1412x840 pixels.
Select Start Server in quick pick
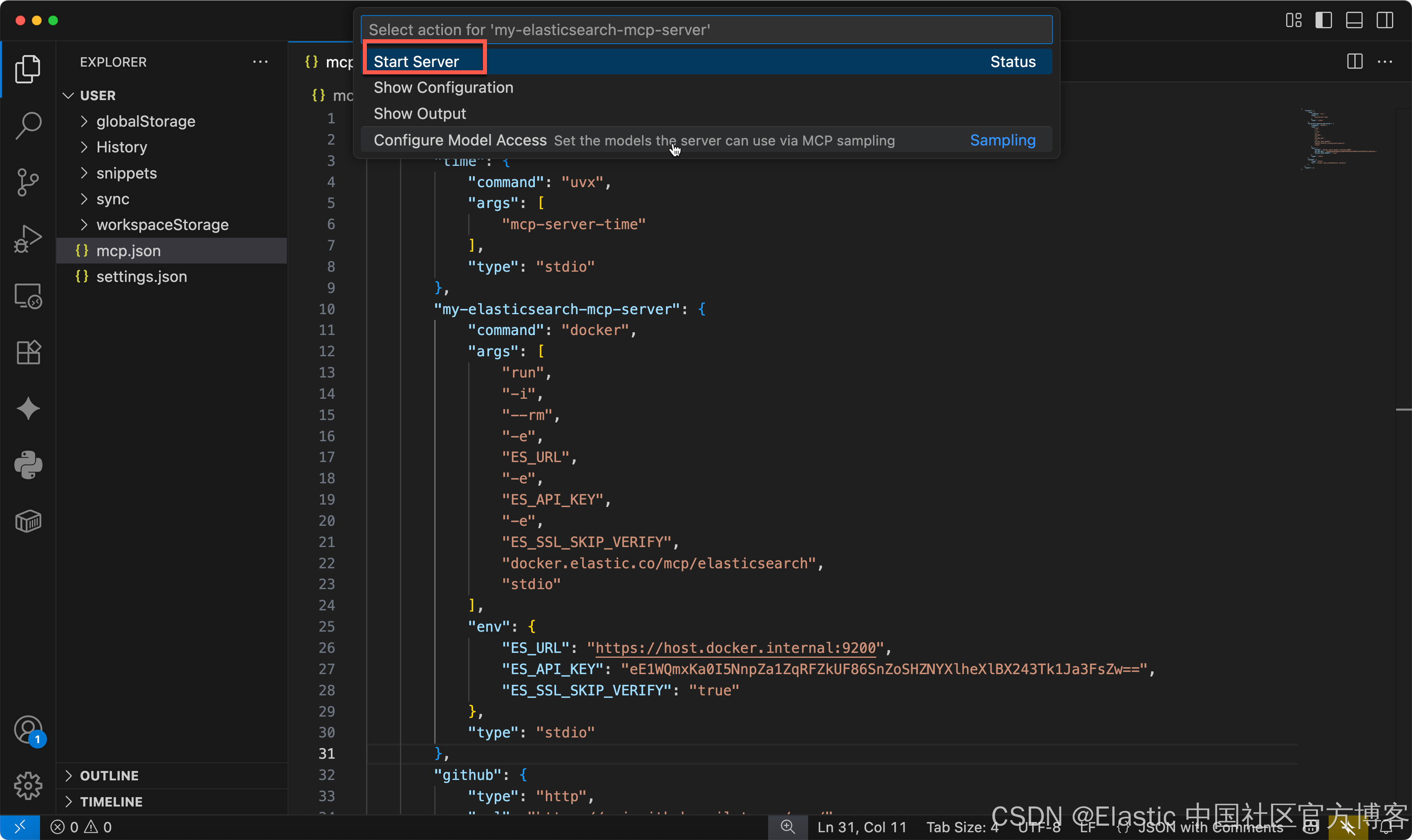(706, 61)
